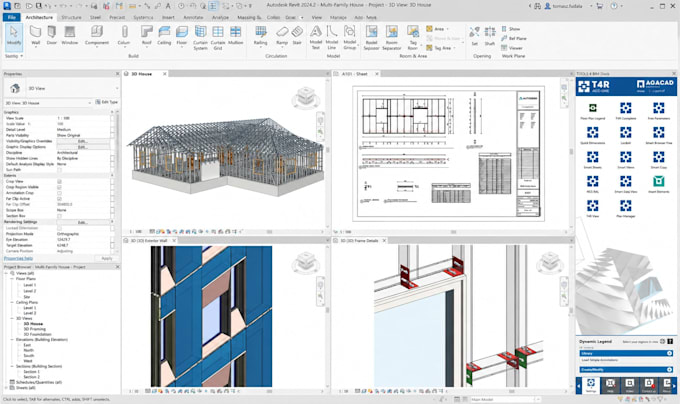Open the File menu tab
Screen dimensions: 680x404
pyautogui.click(x=11, y=17)
